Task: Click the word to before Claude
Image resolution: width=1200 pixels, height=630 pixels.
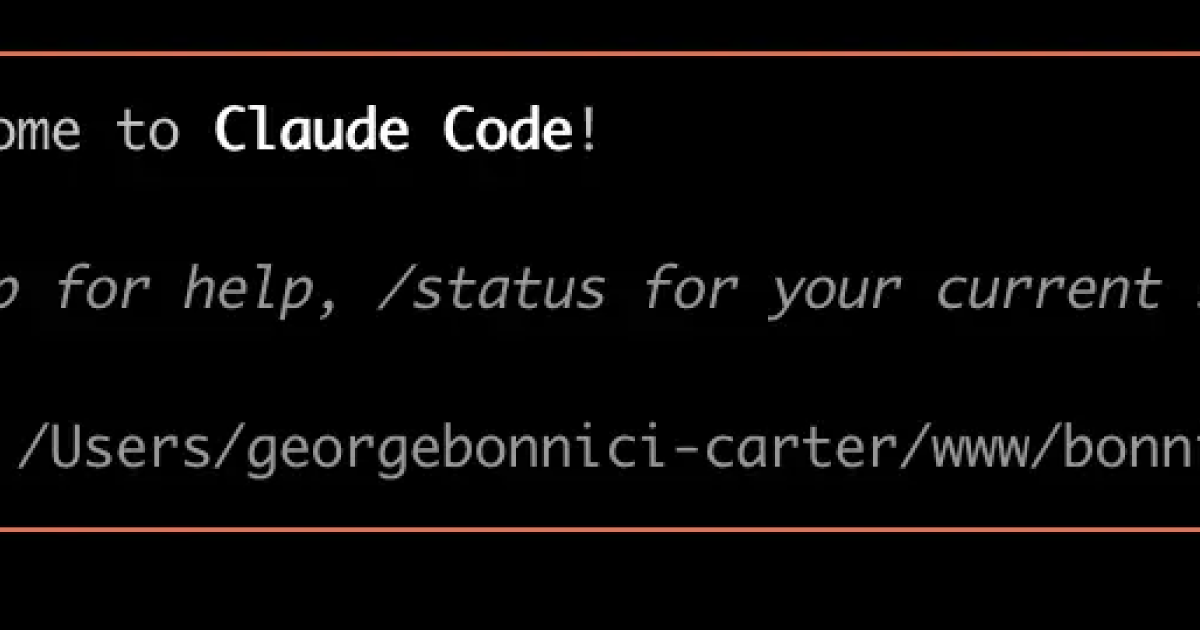Action: (148, 132)
